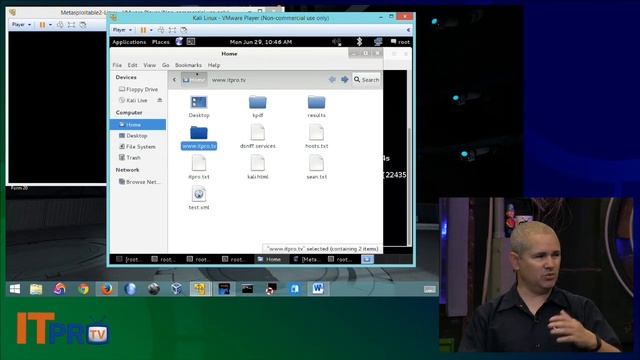The width and height of the screenshot is (640, 360).
Task: Open the Help menu in file manager
Action: coord(214,65)
